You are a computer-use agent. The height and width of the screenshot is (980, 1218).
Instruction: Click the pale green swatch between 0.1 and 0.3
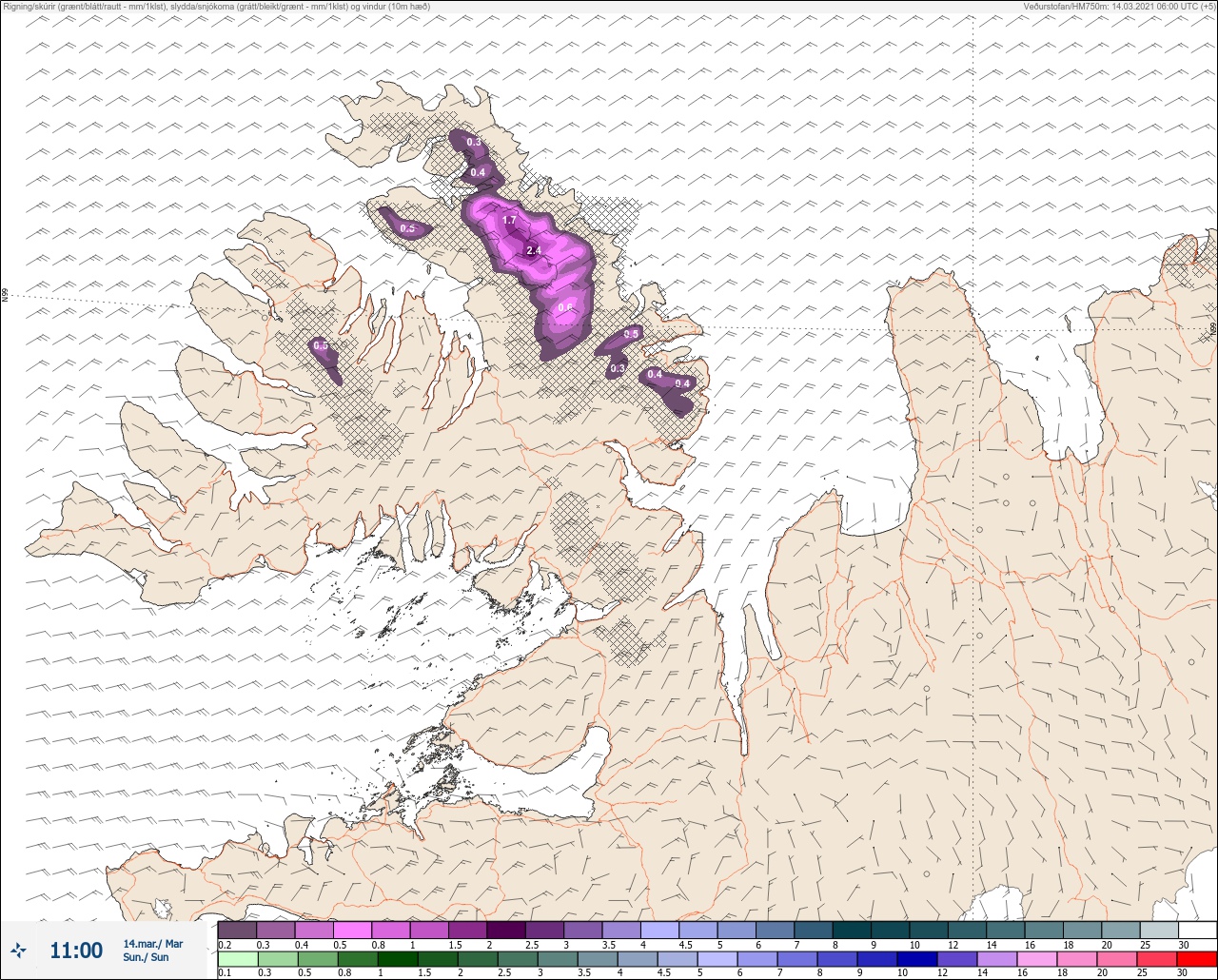237,959
